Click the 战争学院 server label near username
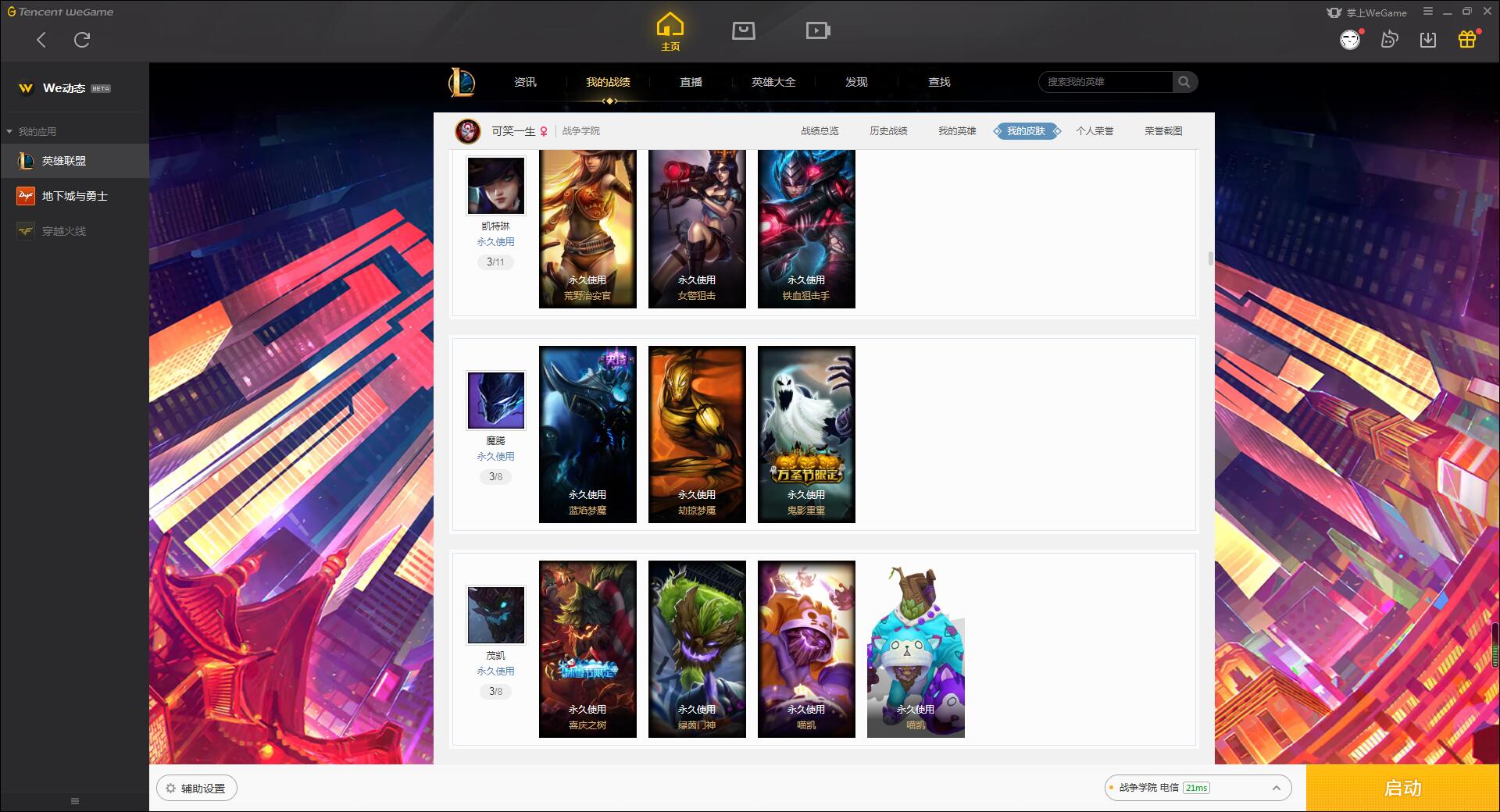The width and height of the screenshot is (1500, 812). [x=581, y=131]
